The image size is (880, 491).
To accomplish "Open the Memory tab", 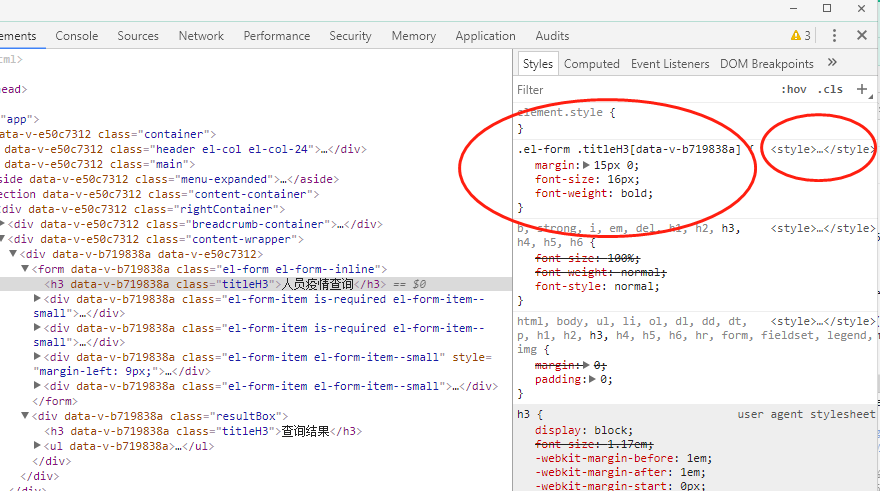I will [414, 36].
